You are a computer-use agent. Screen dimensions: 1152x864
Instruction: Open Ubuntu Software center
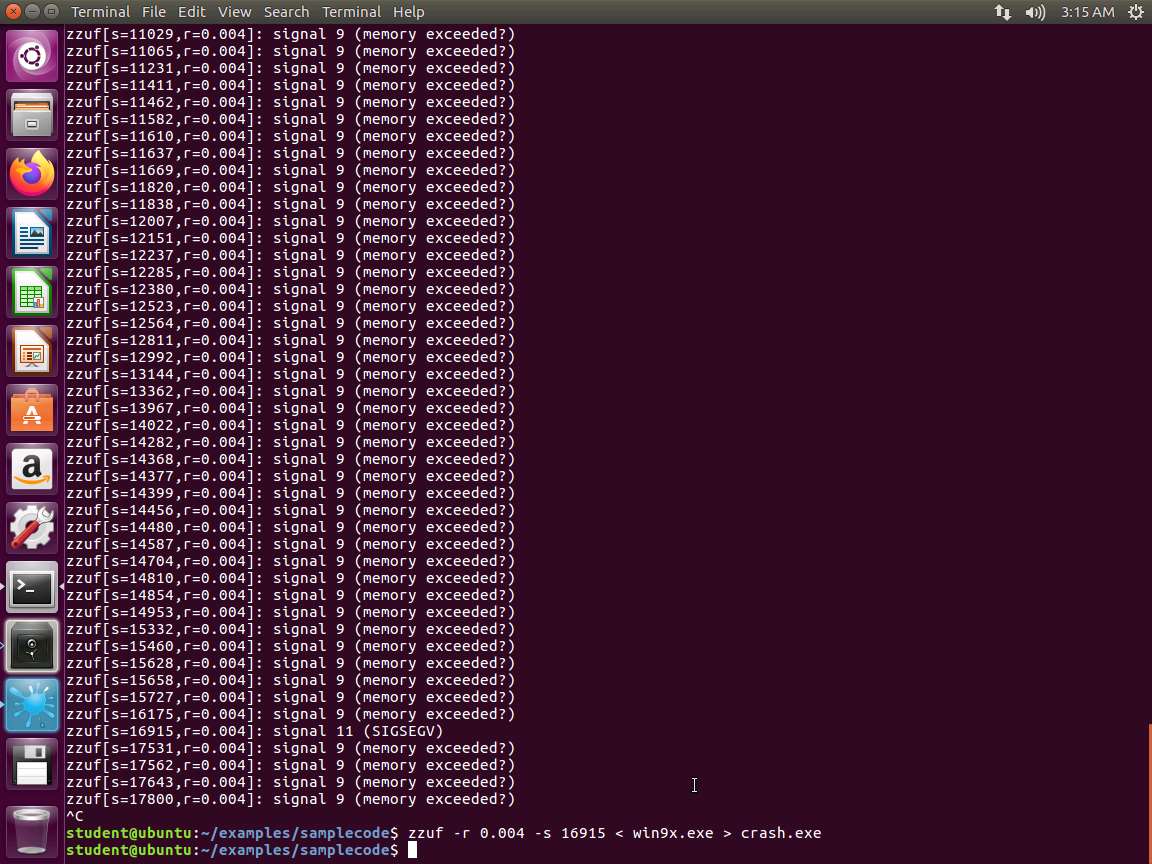(x=32, y=411)
